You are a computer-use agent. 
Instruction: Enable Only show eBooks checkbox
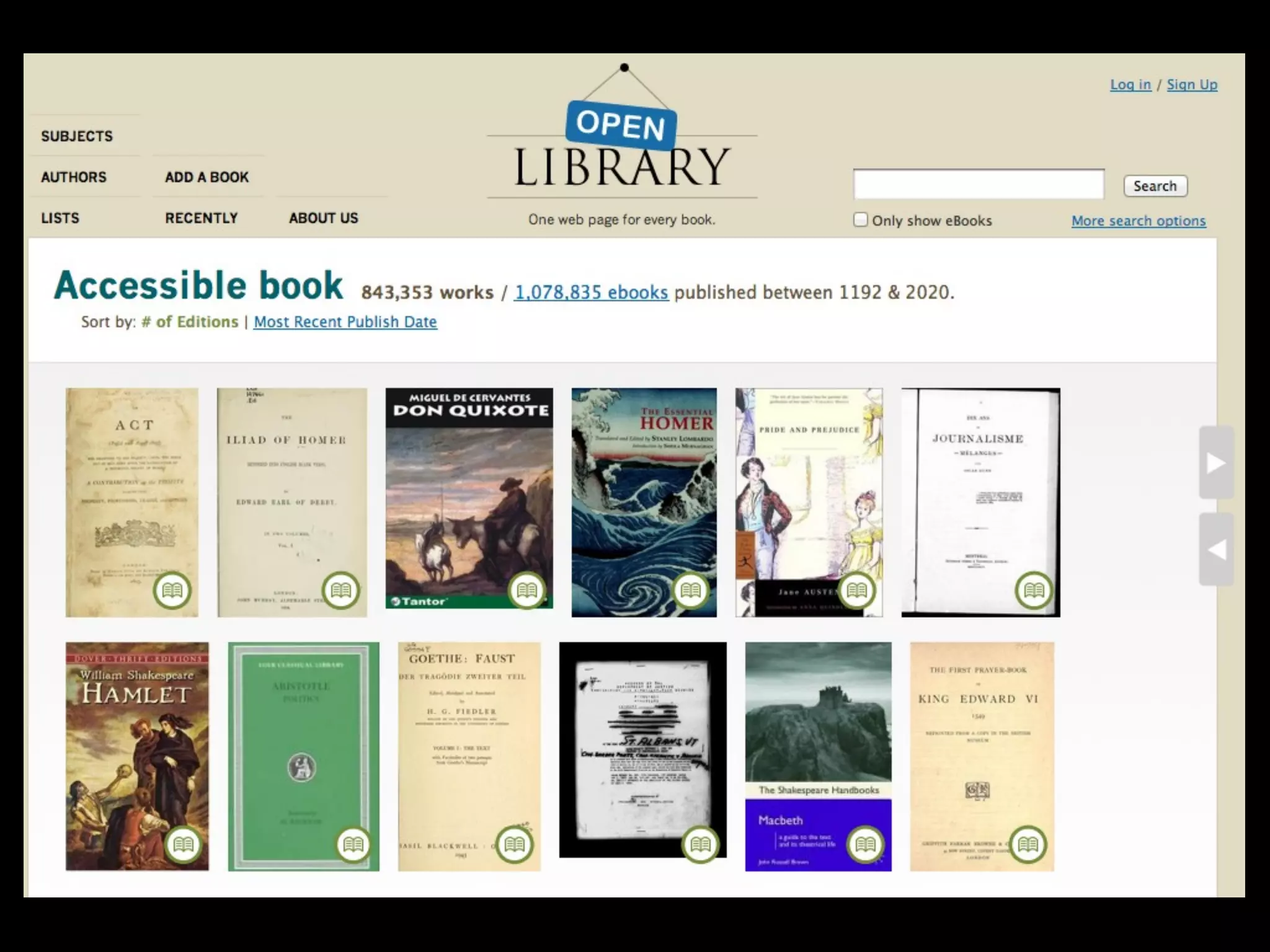click(x=860, y=220)
